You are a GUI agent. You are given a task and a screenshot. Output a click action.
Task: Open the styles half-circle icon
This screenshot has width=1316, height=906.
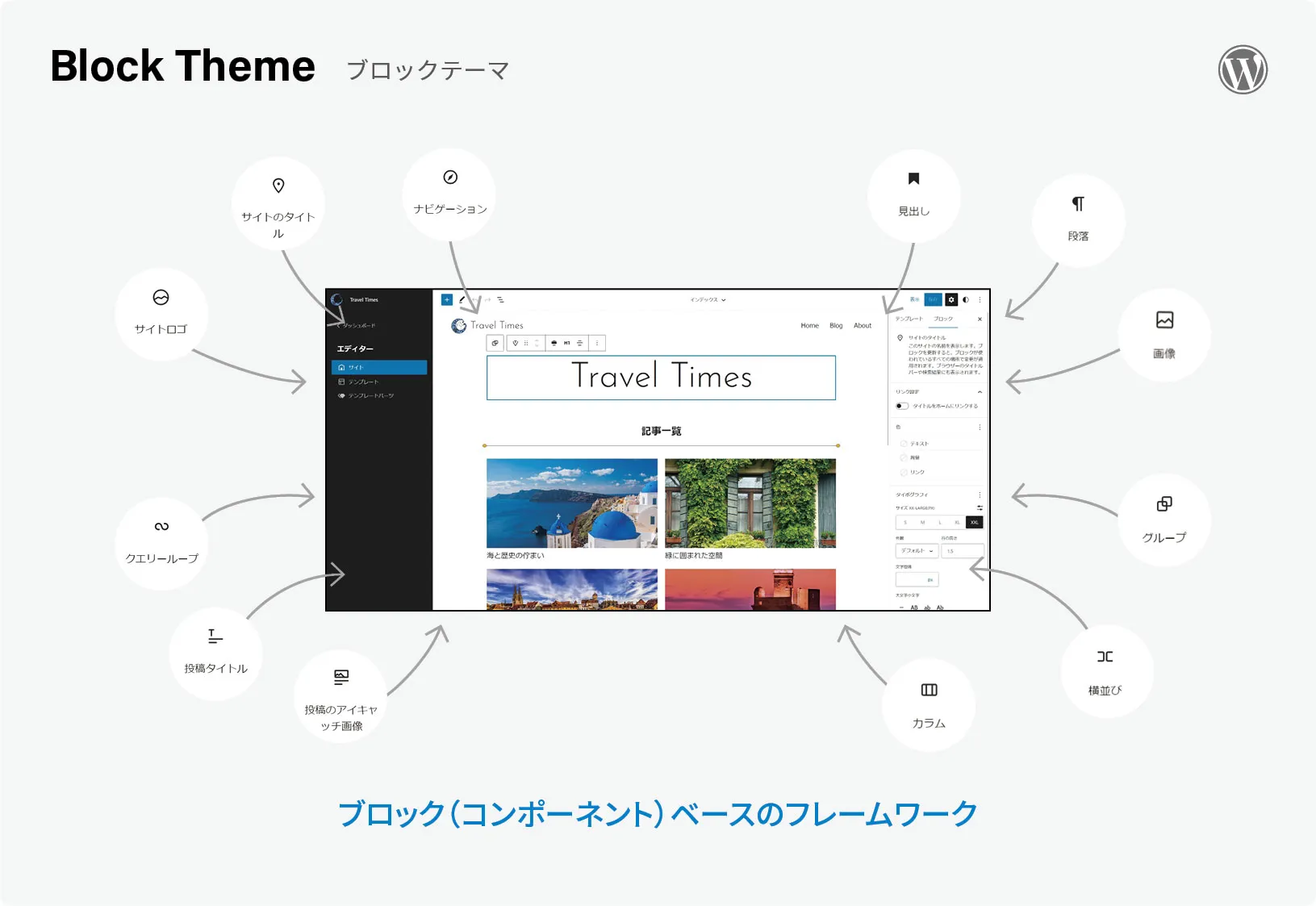[966, 299]
